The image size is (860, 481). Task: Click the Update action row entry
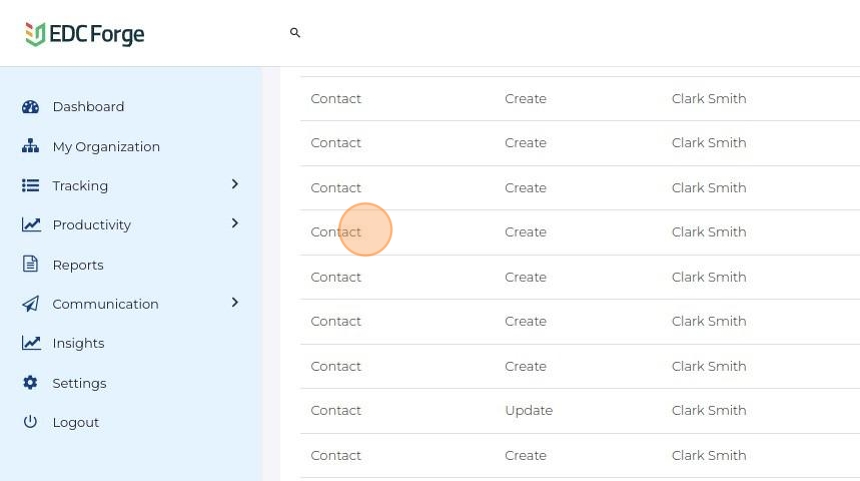tap(529, 410)
